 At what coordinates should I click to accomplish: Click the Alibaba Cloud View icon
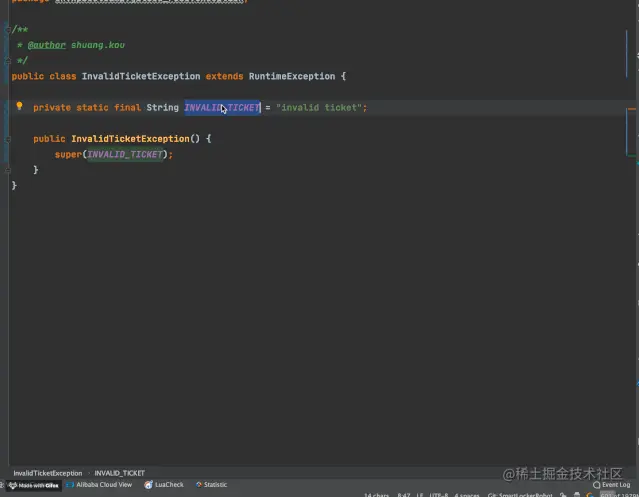[70, 485]
